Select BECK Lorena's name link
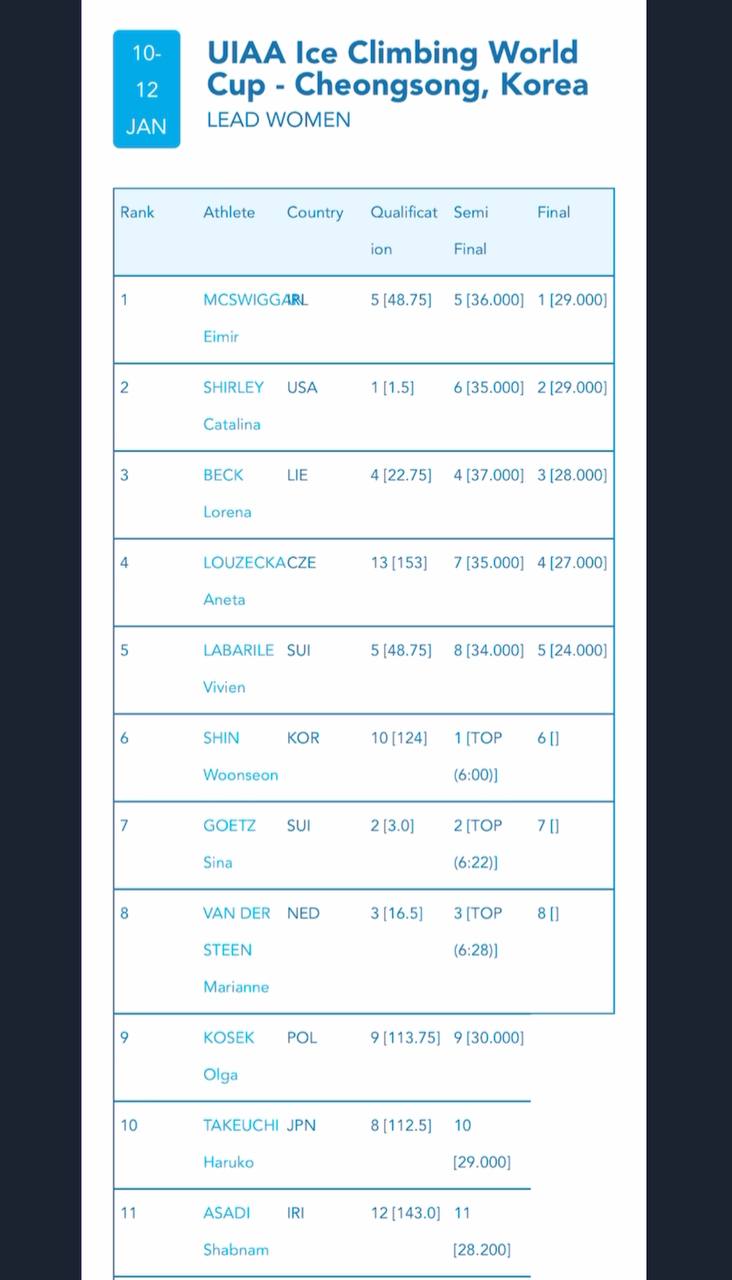732x1280 pixels. point(227,493)
